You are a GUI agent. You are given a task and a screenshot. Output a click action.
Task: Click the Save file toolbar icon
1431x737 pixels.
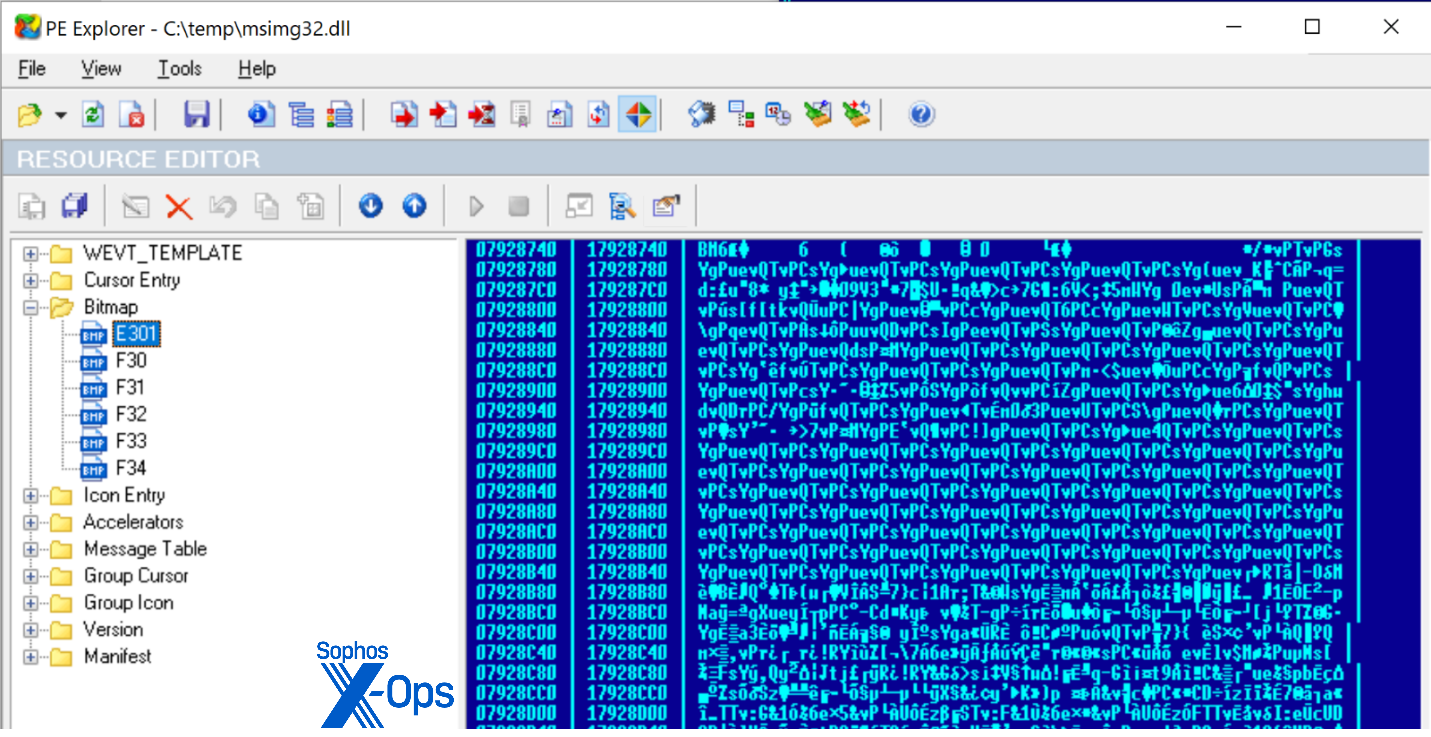click(196, 114)
